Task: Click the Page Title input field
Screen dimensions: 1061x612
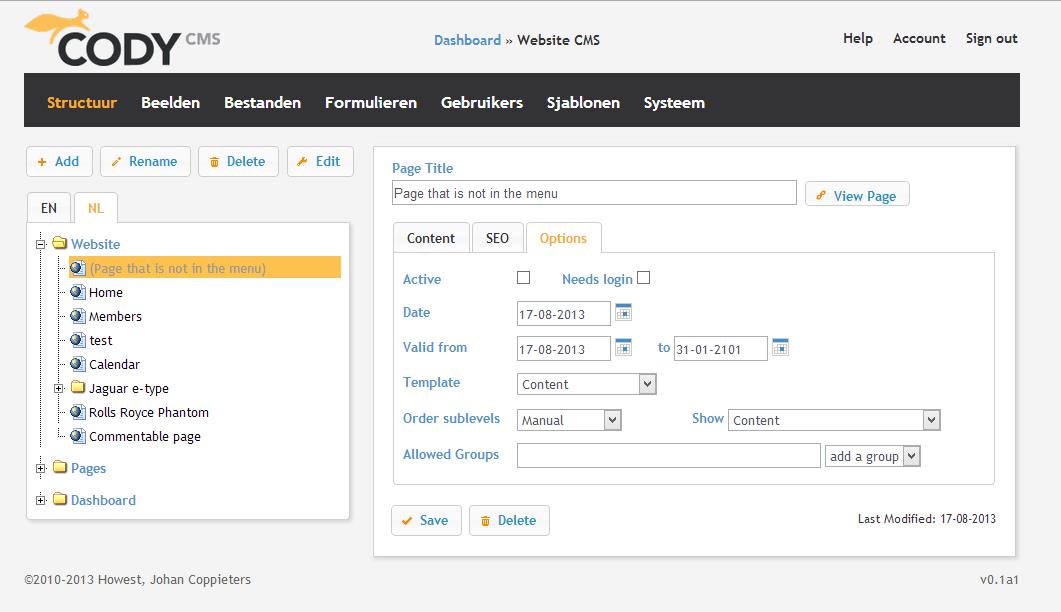Action: coord(594,193)
